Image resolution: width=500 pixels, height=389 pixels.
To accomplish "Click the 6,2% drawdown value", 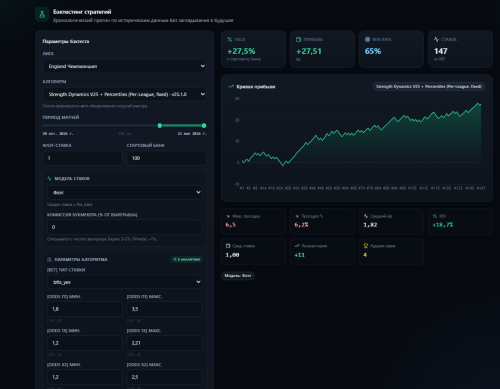I will 301,225.
